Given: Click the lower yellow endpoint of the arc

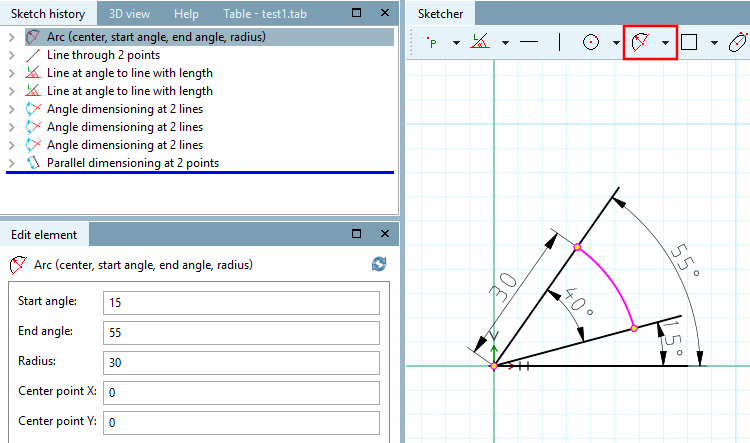Looking at the screenshot, I should 634,328.
